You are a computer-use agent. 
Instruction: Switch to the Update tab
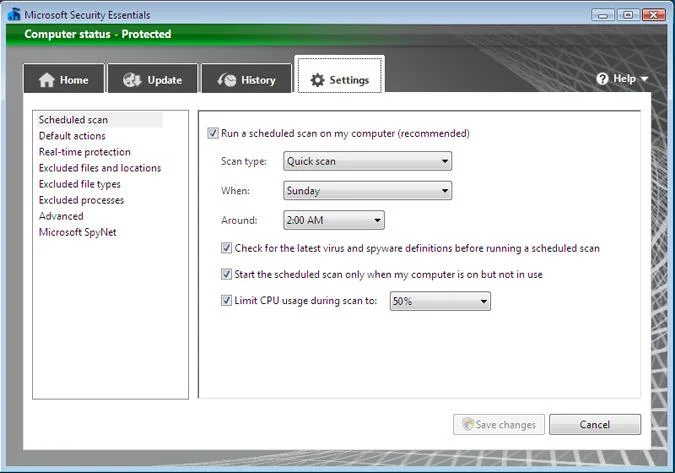(152, 78)
